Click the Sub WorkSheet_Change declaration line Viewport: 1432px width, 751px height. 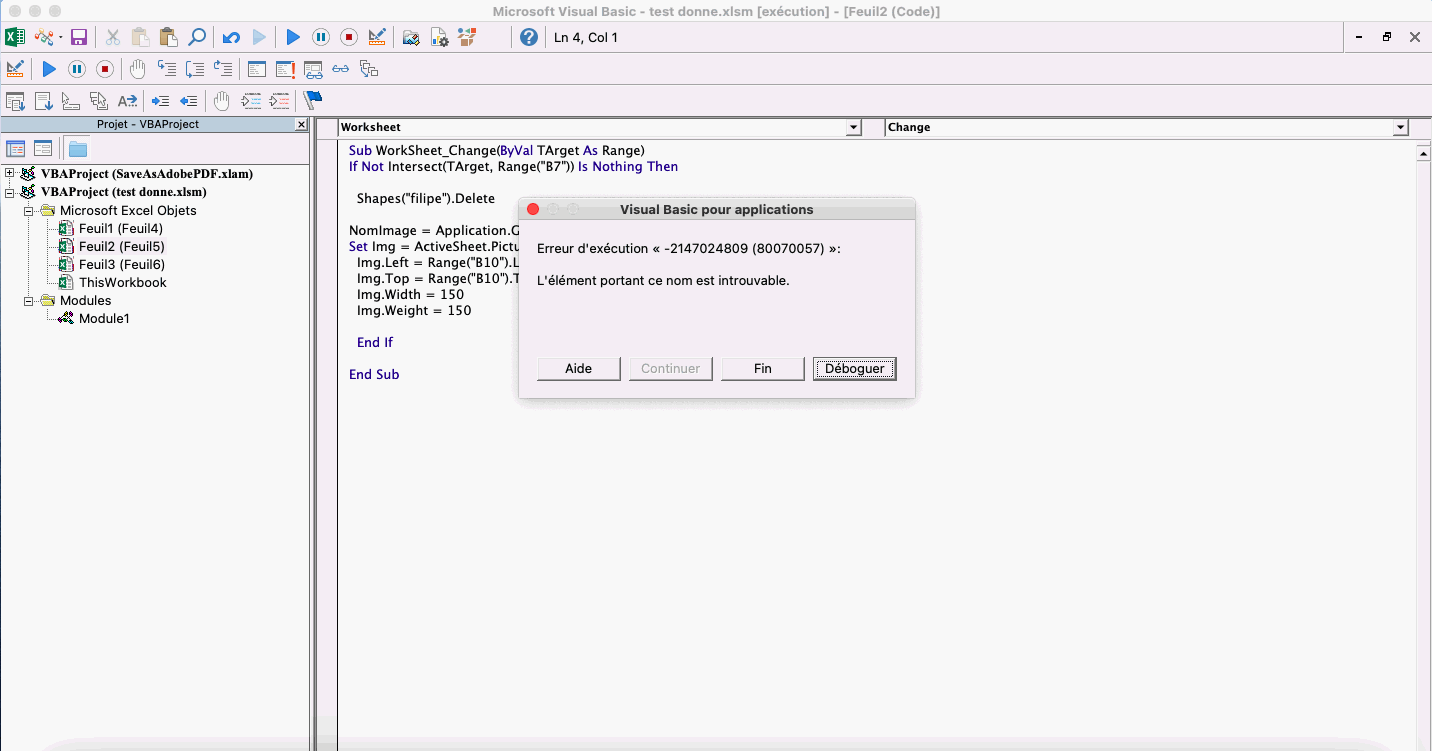pyautogui.click(x=497, y=150)
